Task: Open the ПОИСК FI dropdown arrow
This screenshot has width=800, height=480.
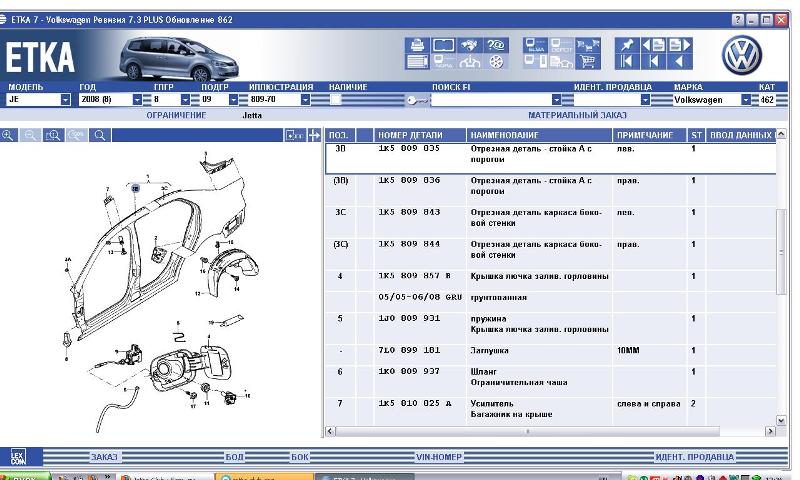Action: tap(557, 99)
